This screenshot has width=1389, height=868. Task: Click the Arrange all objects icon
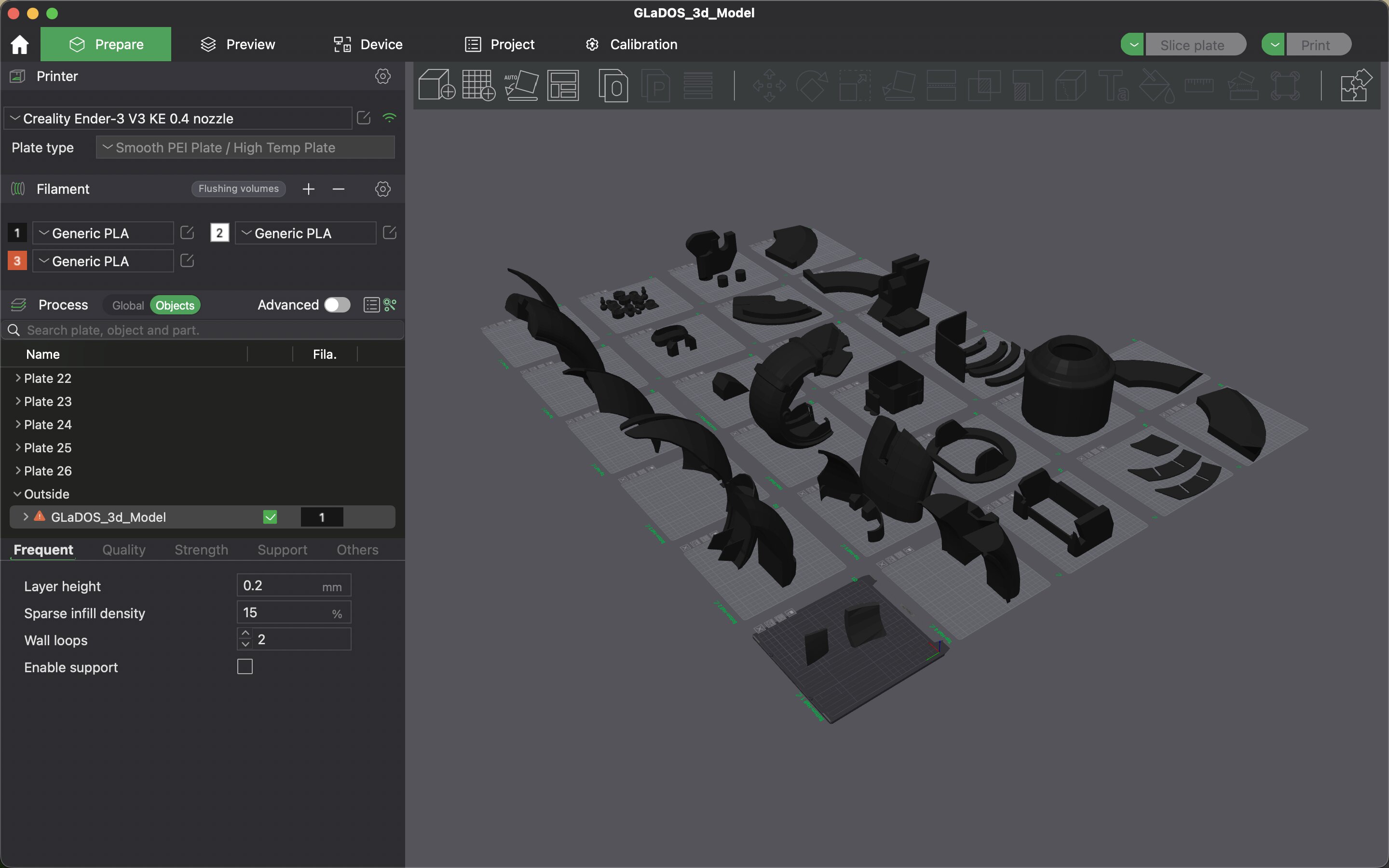(x=563, y=85)
